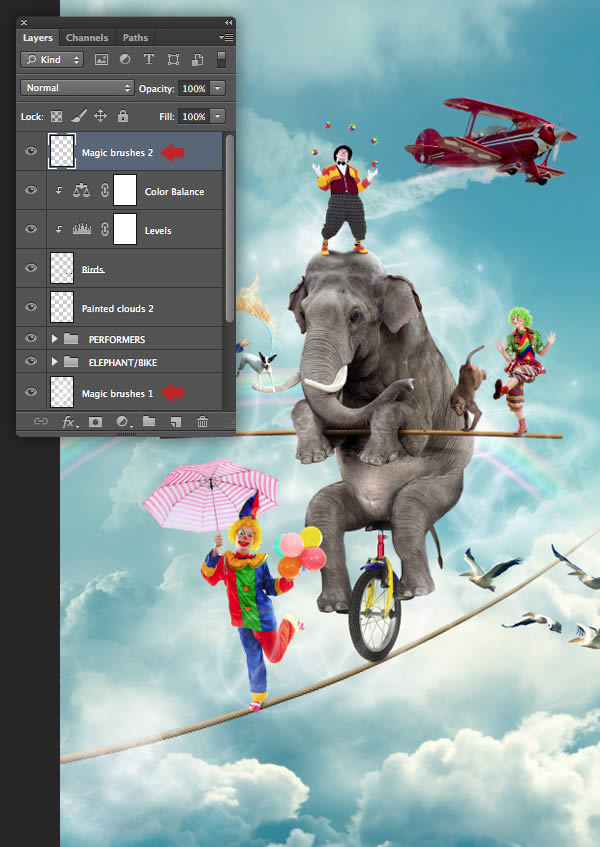Create new fill or adjustment layer
Image resolution: width=600 pixels, height=847 pixels.
(x=124, y=422)
